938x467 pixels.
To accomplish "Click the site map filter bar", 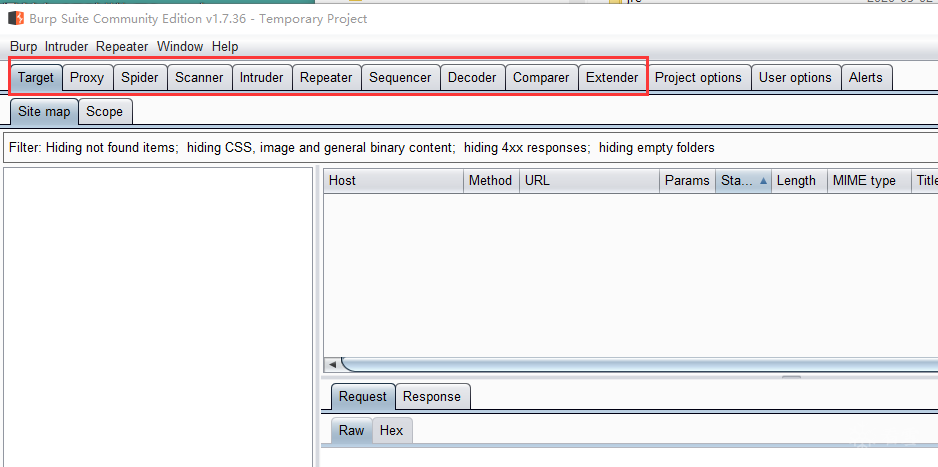I will pyautogui.click(x=470, y=148).
